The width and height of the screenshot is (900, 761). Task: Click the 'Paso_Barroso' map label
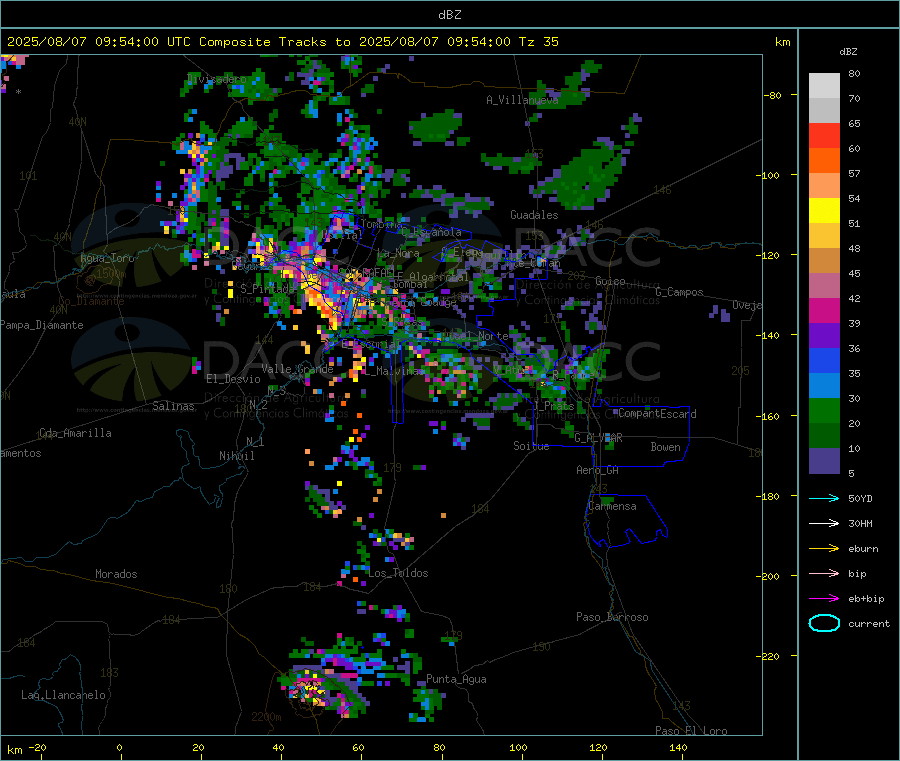tap(612, 618)
